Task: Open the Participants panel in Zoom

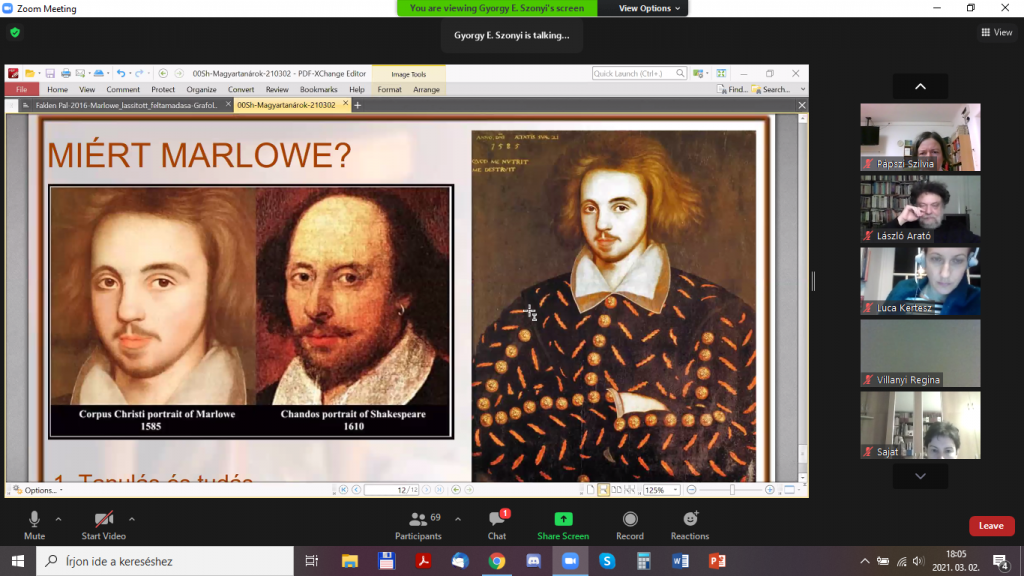Action: tap(418, 526)
